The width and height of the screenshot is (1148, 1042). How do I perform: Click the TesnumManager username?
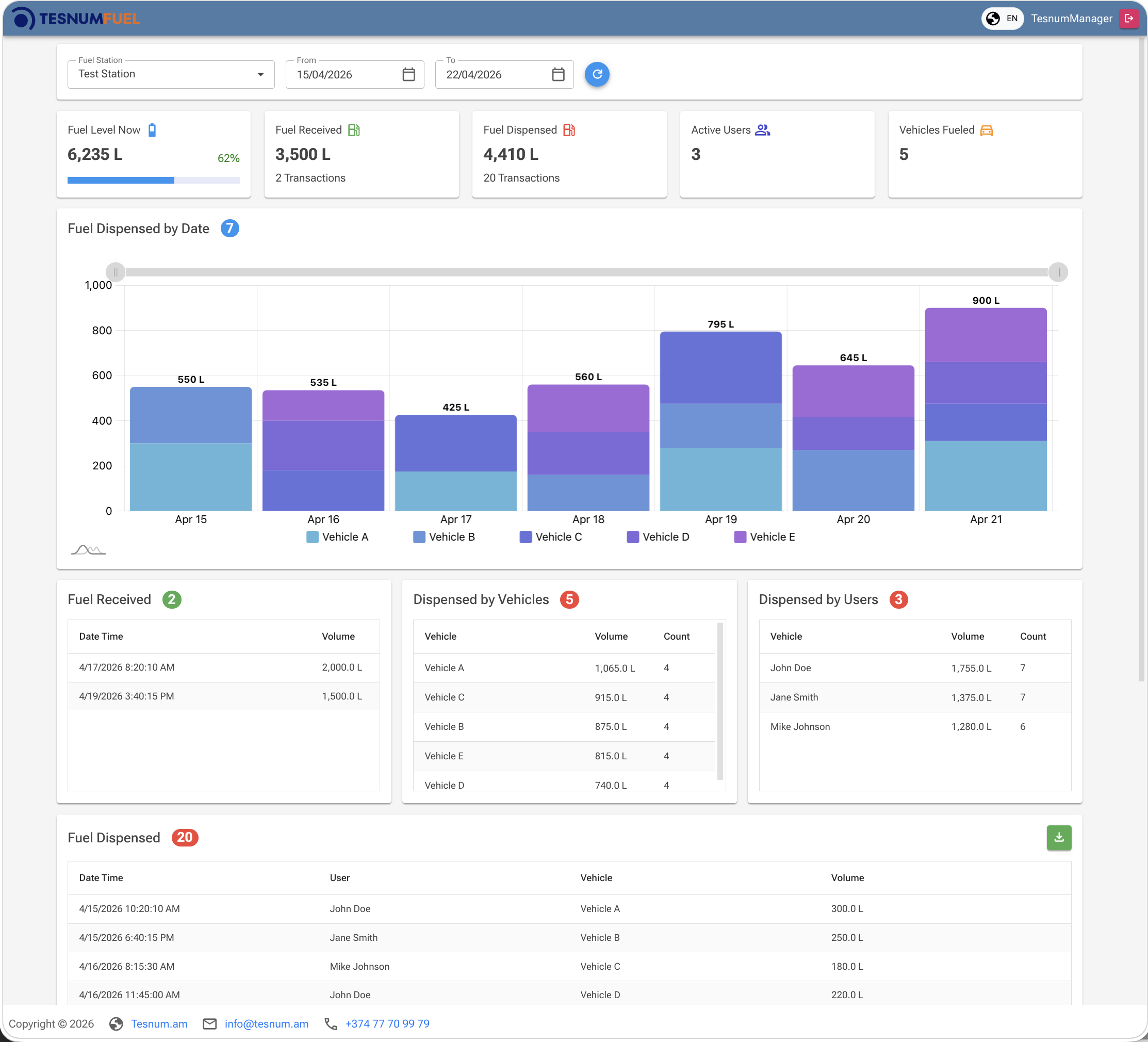click(1071, 18)
